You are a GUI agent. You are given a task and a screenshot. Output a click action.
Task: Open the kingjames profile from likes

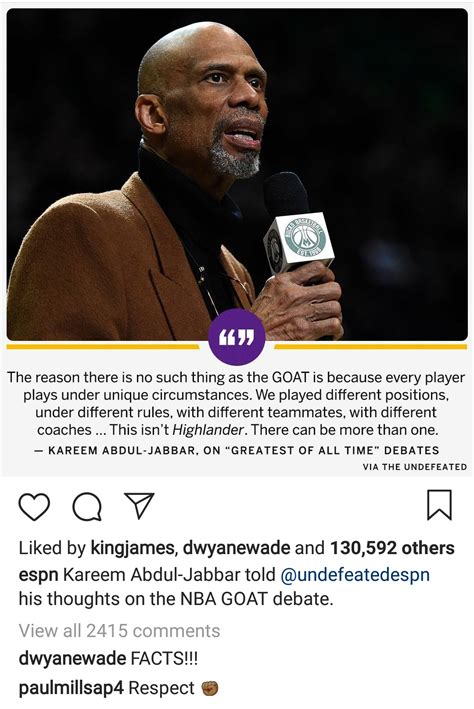(x=132, y=548)
